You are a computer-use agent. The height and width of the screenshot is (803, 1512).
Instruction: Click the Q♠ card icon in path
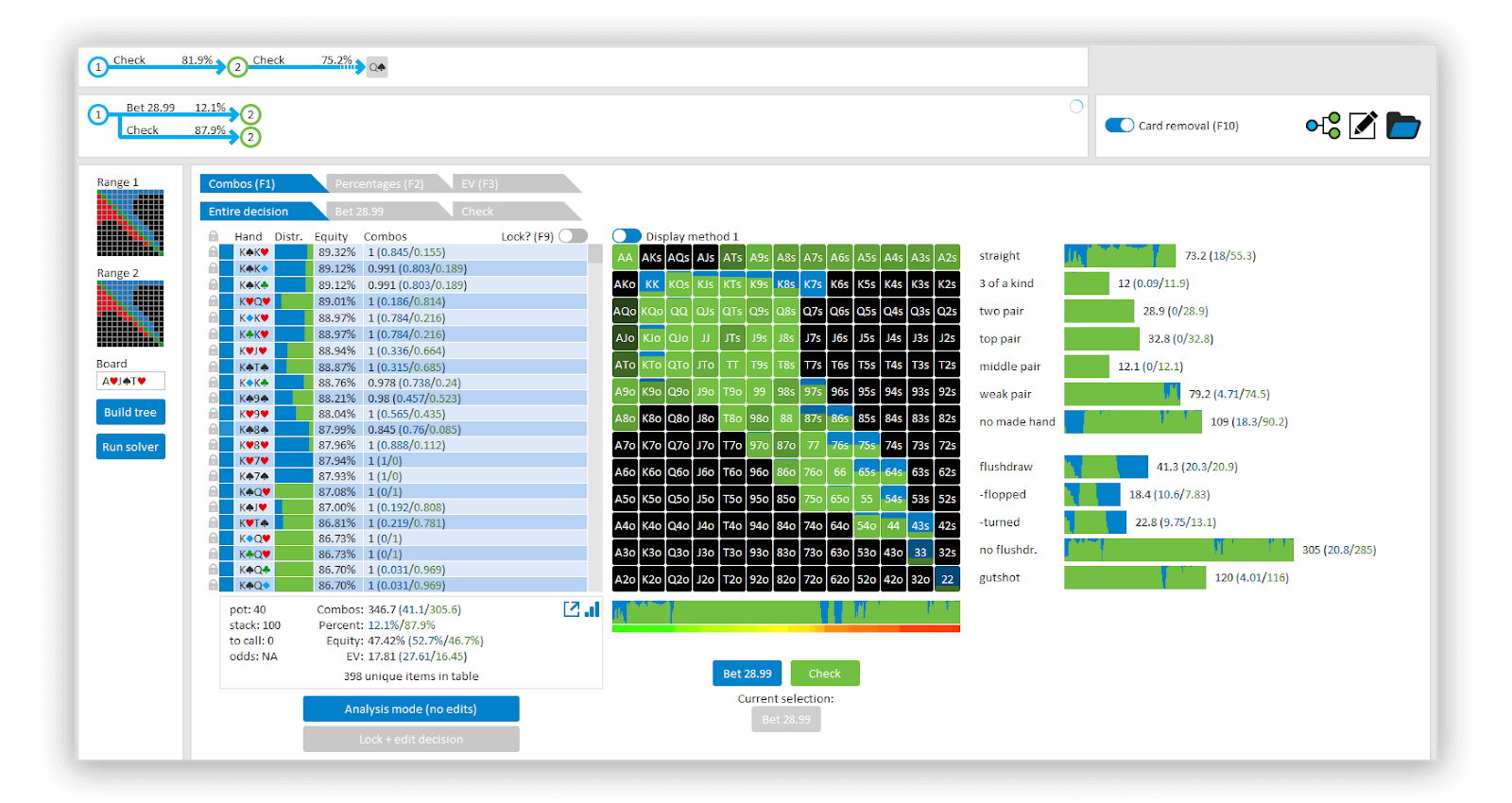click(377, 67)
